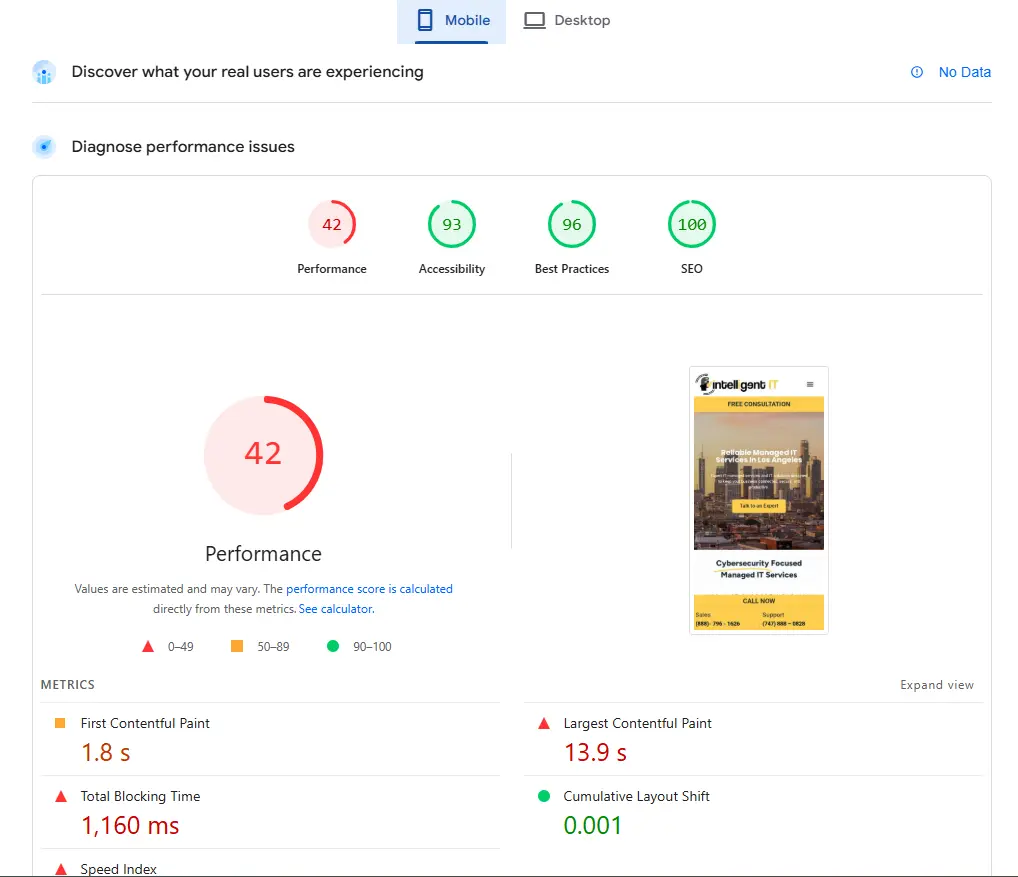The image size is (1018, 877).
Task: Click the orange square icon for First Contentful Paint
Action: click(x=60, y=723)
